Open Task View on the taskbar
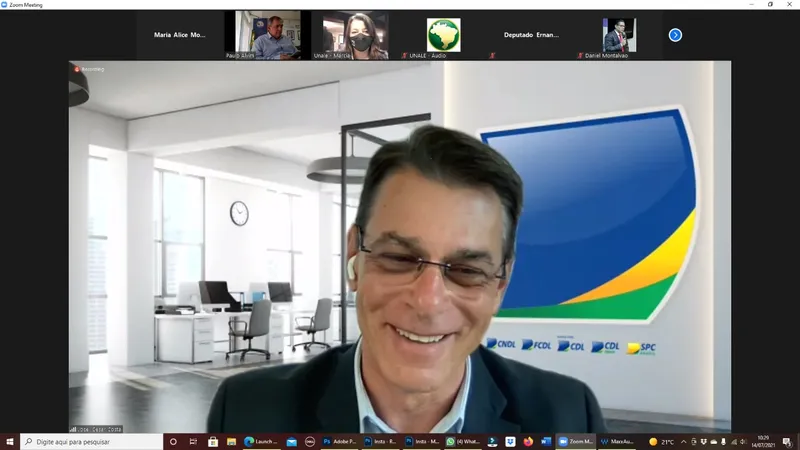The height and width of the screenshot is (450, 800). click(193, 442)
